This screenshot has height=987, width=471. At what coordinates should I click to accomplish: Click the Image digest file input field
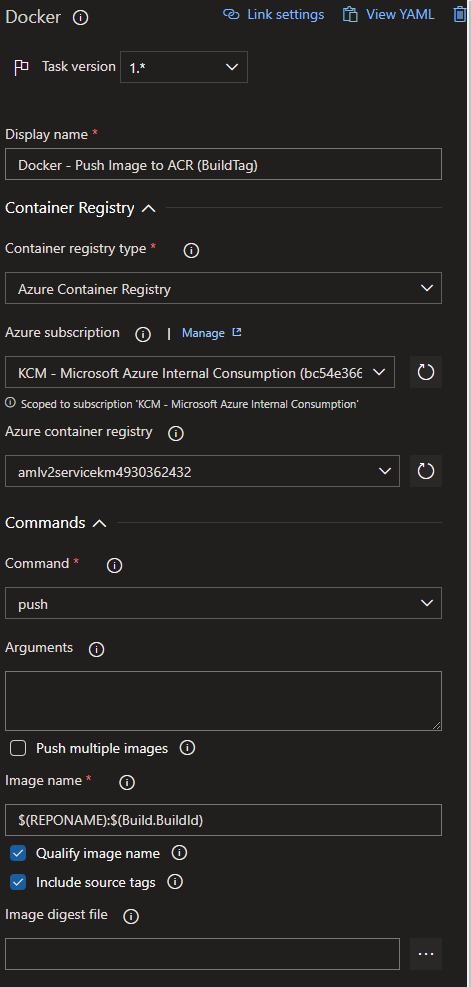(202, 954)
